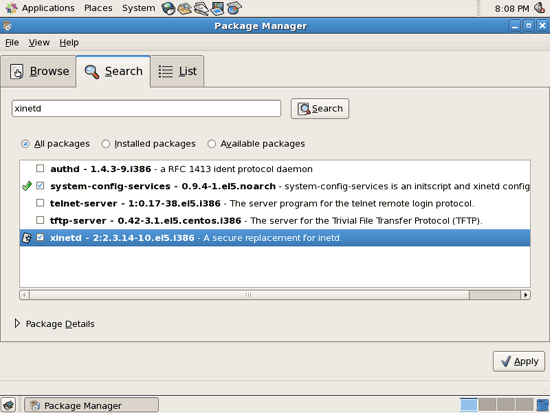
Task: Open the File menu
Action: tap(12, 42)
